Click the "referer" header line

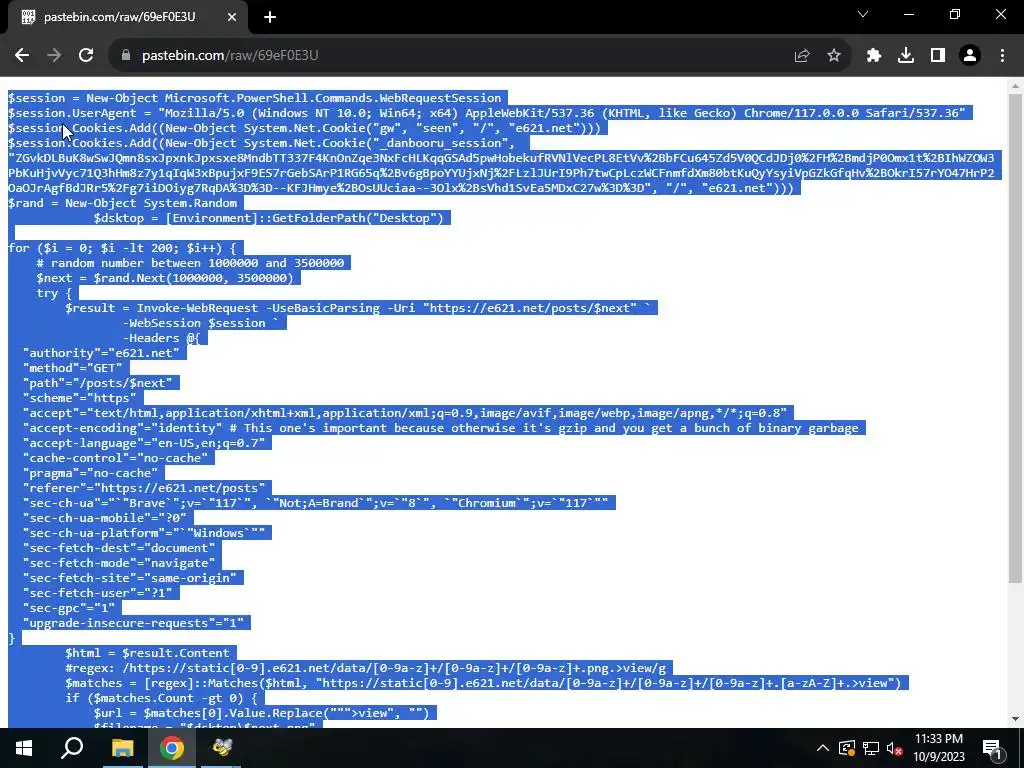pyautogui.click(x=144, y=488)
